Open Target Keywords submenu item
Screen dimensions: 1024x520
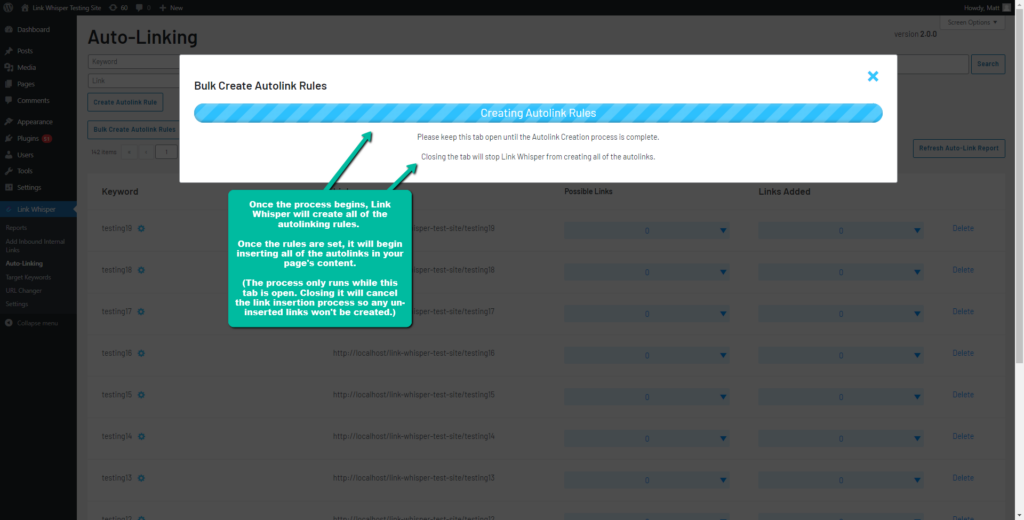pyautogui.click(x=28, y=277)
